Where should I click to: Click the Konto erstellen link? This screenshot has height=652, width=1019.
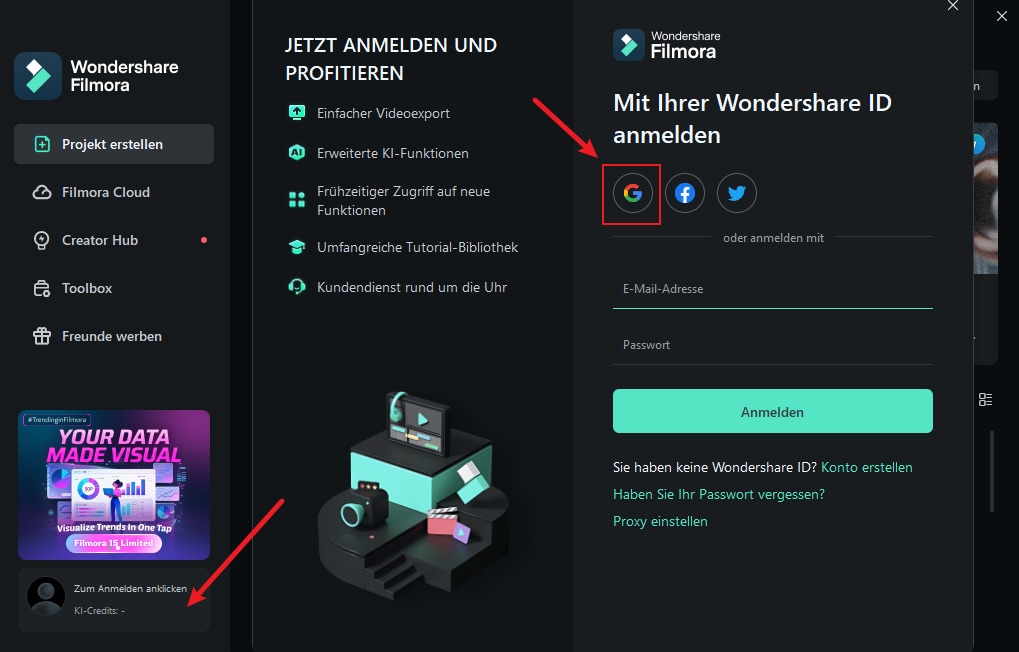pyautogui.click(x=866, y=467)
